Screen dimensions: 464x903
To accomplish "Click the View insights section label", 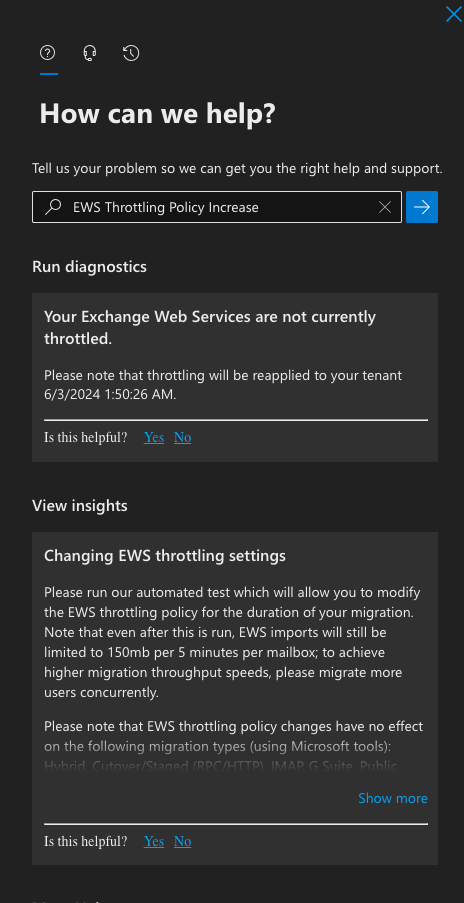I will (80, 506).
